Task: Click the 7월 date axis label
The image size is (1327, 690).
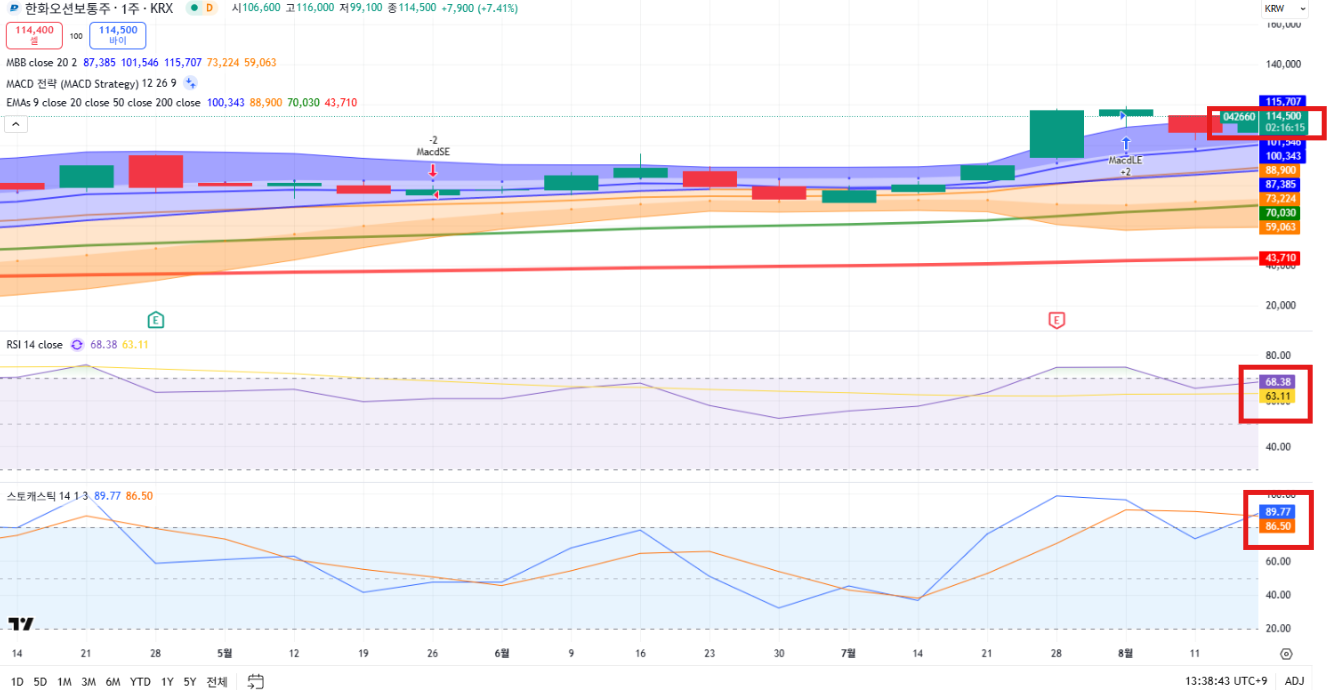Action: [x=848, y=653]
